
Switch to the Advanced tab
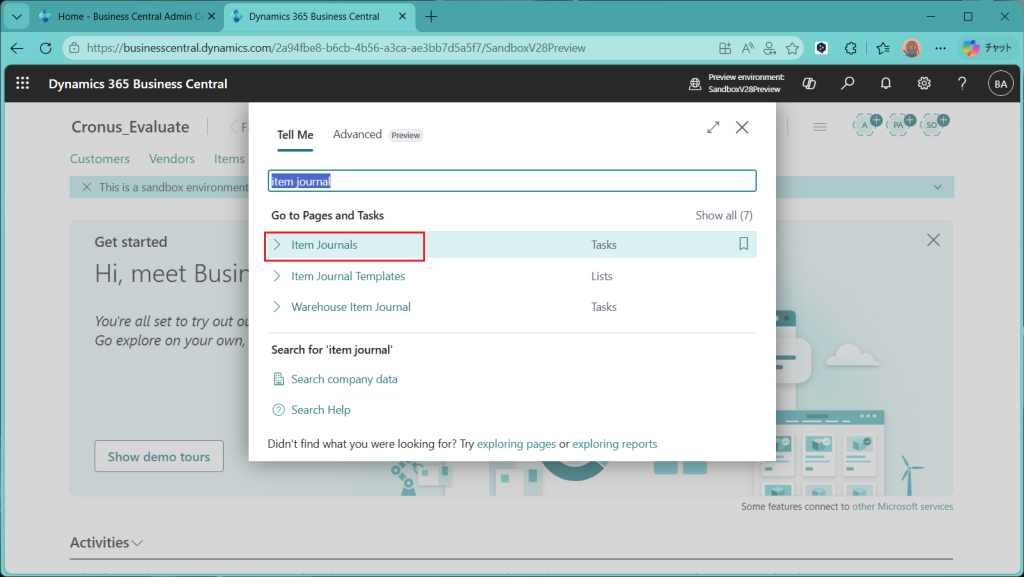tap(357, 135)
